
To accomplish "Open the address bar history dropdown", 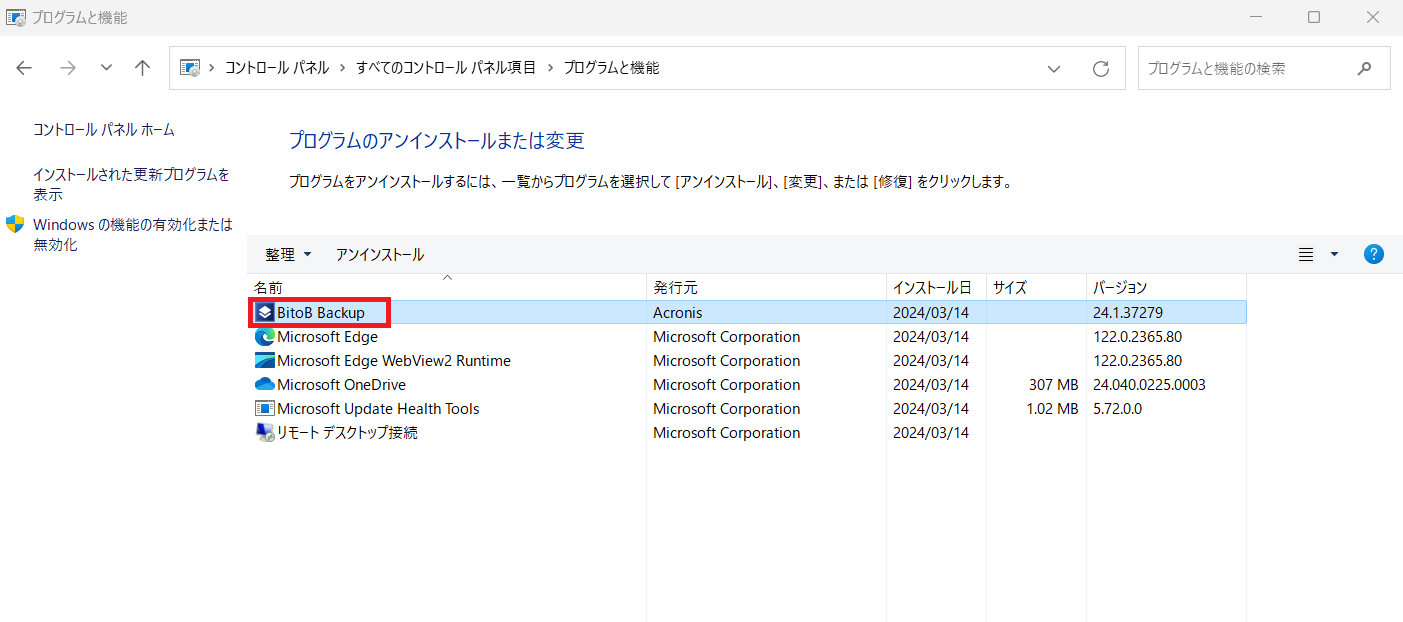I will [1054, 69].
